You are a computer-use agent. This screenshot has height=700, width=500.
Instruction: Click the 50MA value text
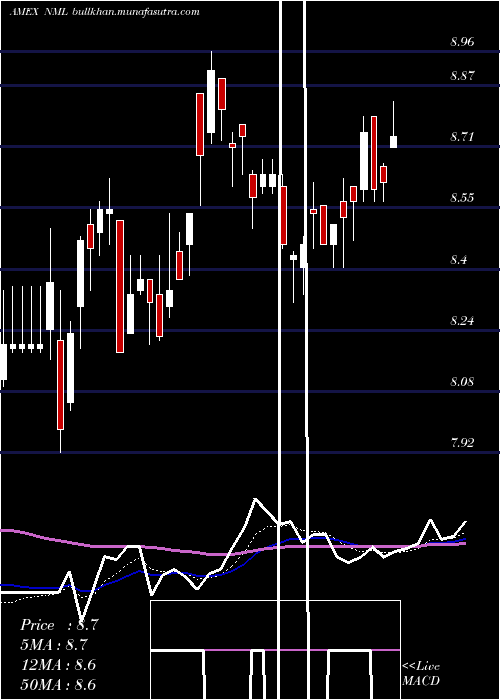(58, 684)
